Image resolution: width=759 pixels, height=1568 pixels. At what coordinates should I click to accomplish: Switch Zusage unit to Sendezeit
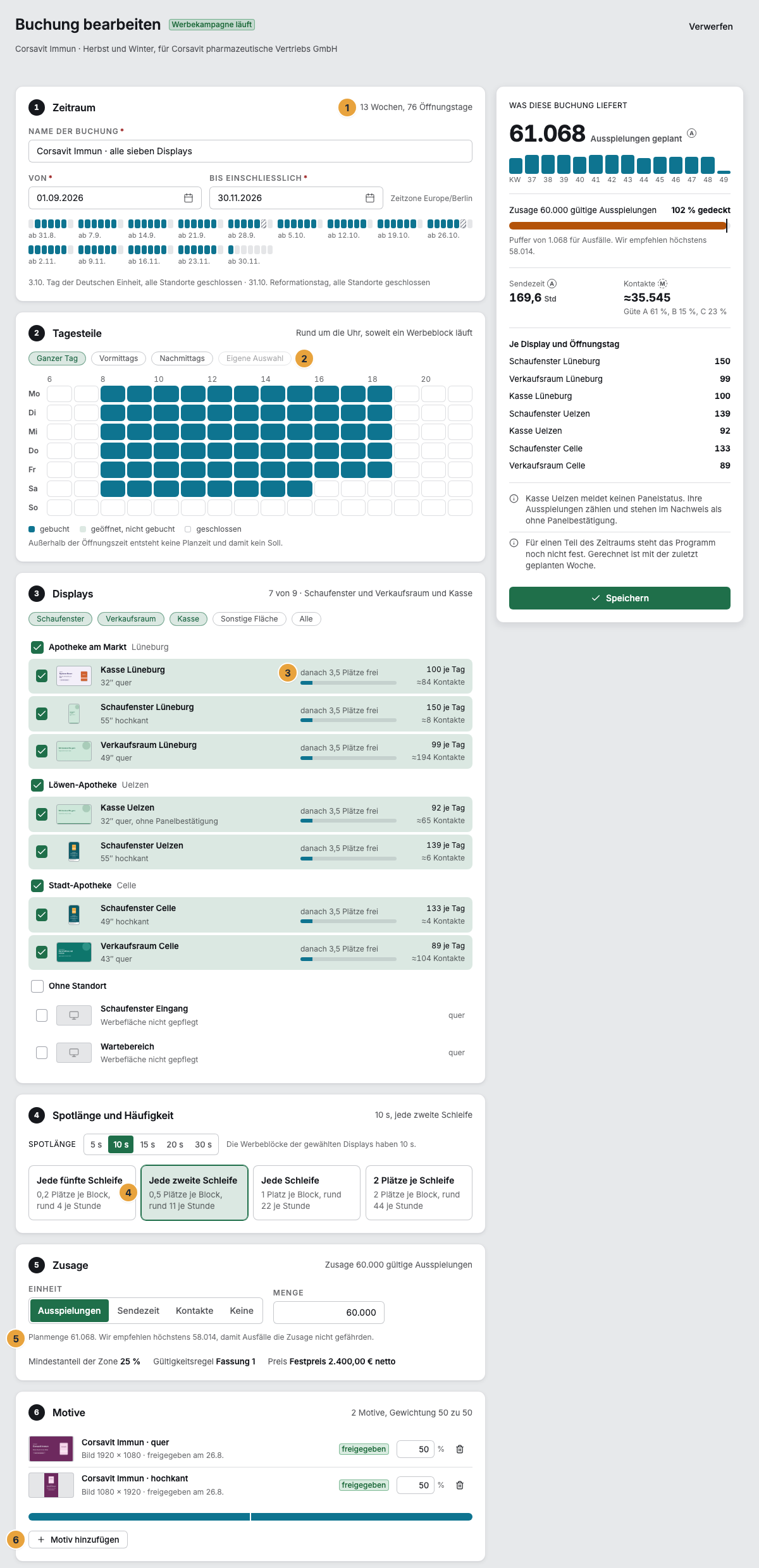[139, 1311]
